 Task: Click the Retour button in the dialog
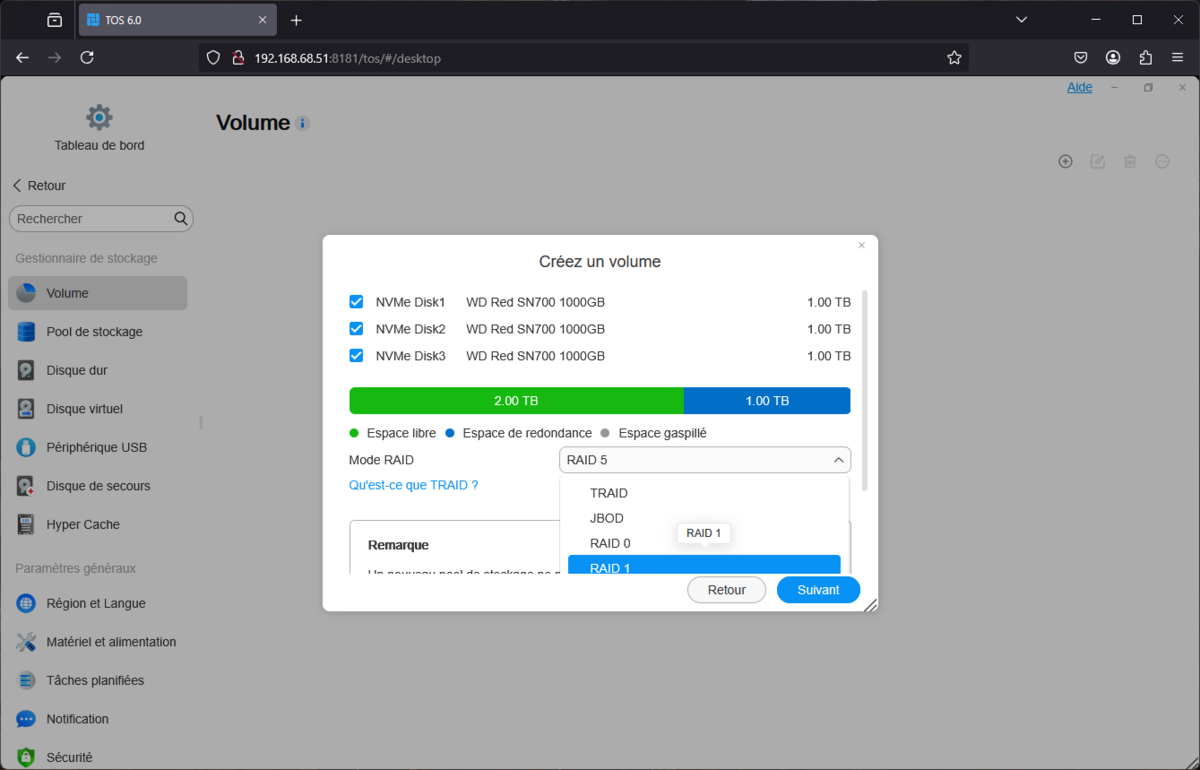click(727, 590)
